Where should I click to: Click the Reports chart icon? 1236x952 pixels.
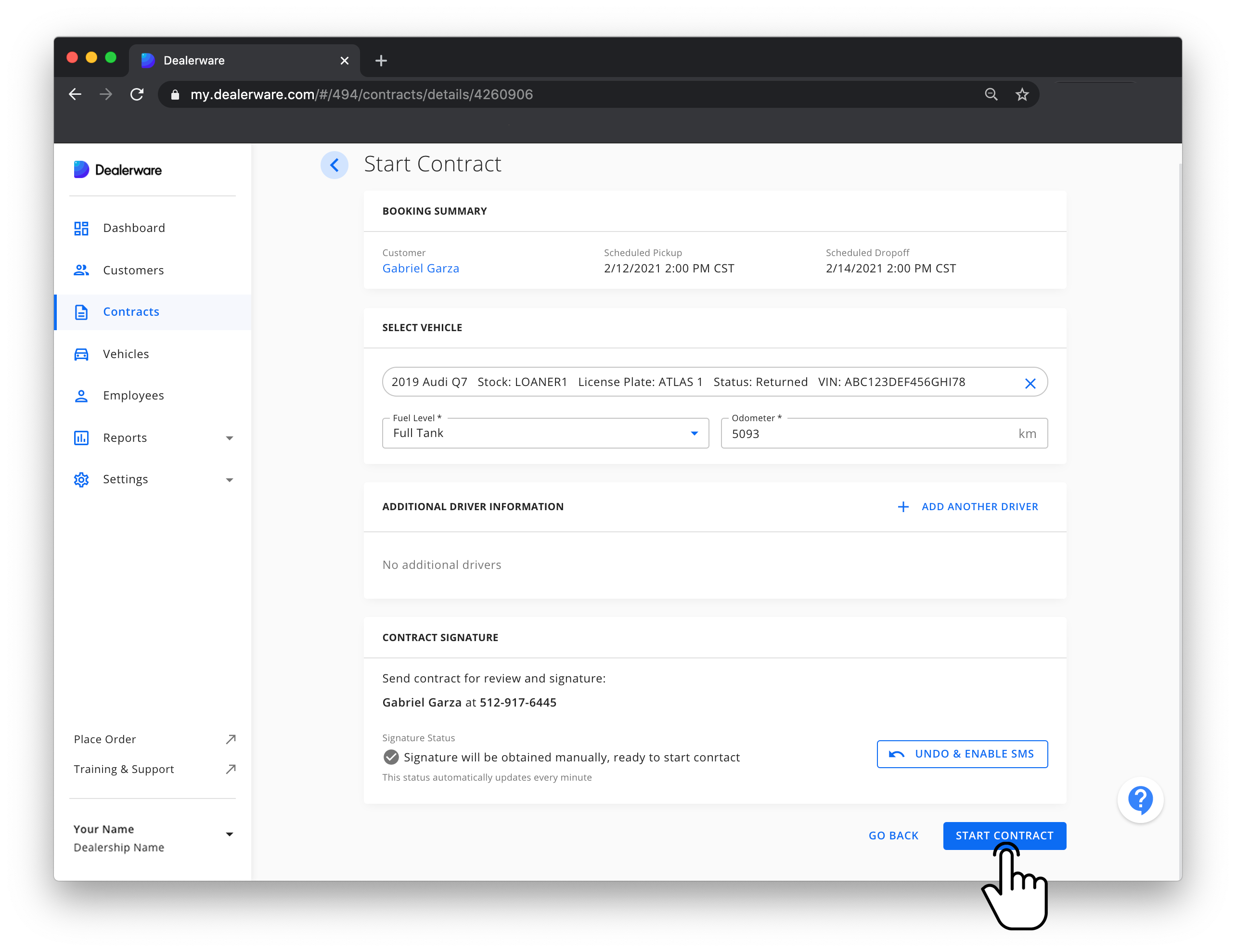[x=81, y=437]
